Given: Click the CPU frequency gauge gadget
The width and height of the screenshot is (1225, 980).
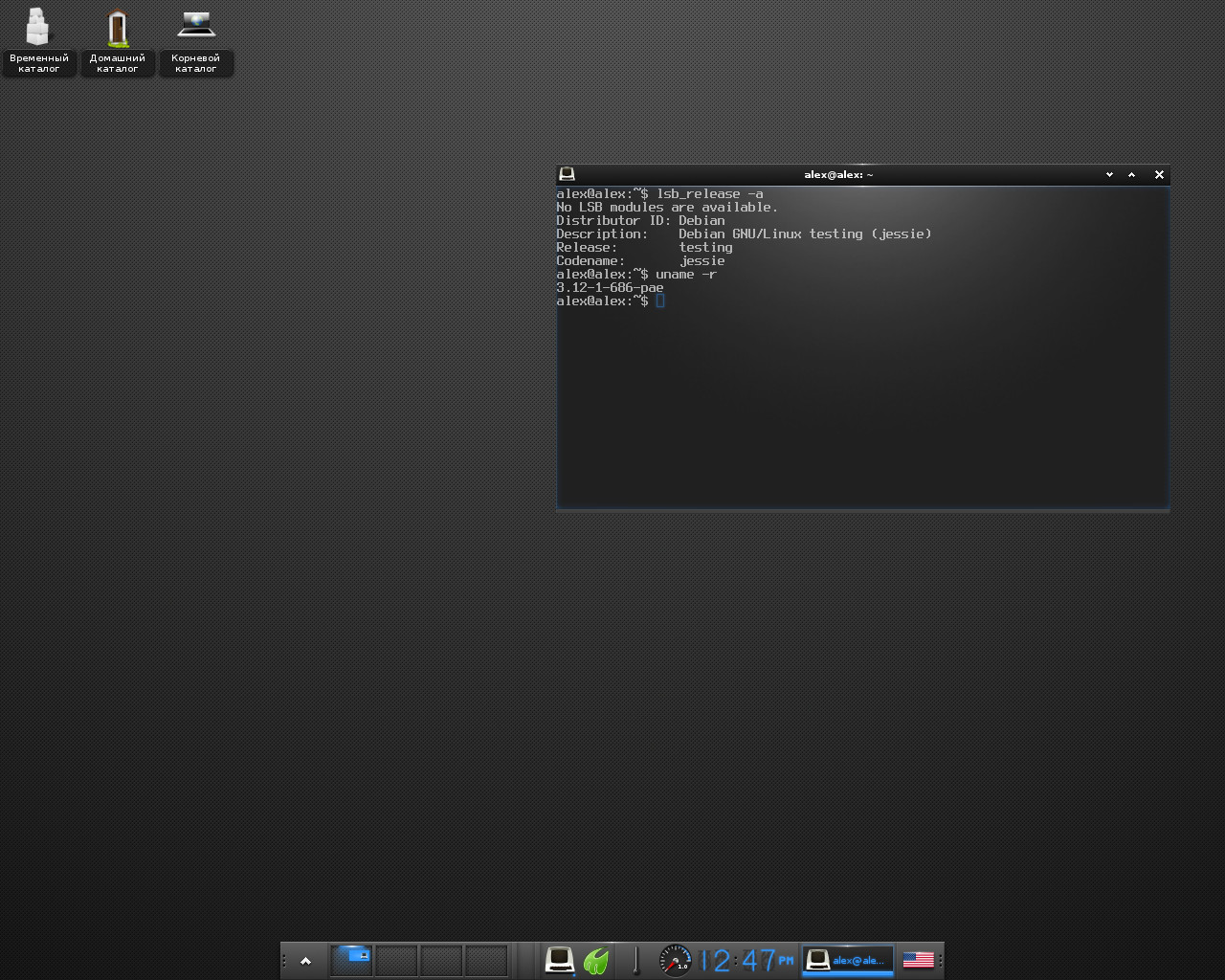Looking at the screenshot, I should 675,960.
